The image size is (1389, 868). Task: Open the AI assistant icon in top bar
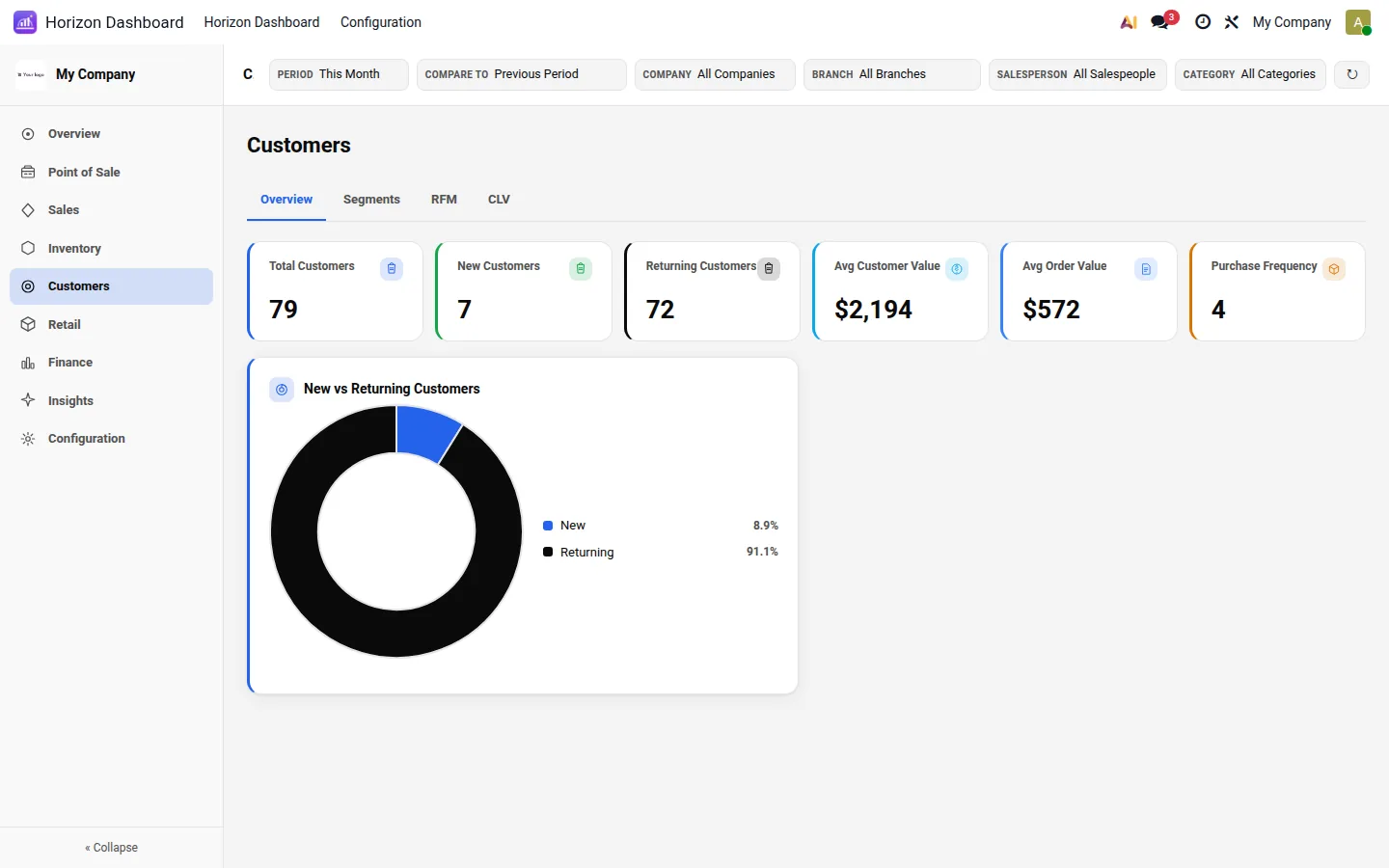click(x=1129, y=22)
